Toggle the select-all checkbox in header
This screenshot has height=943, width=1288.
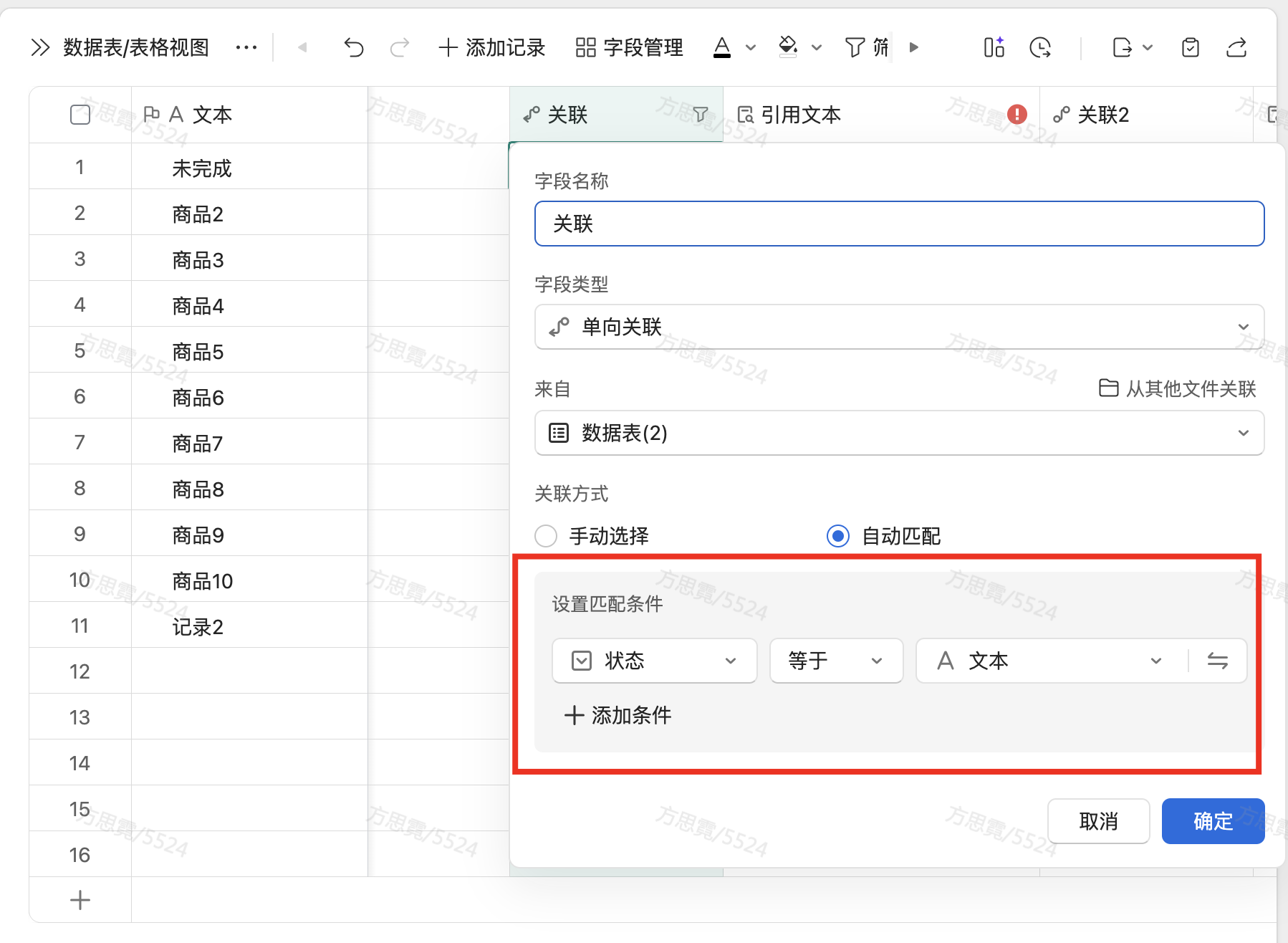pyautogui.click(x=80, y=115)
